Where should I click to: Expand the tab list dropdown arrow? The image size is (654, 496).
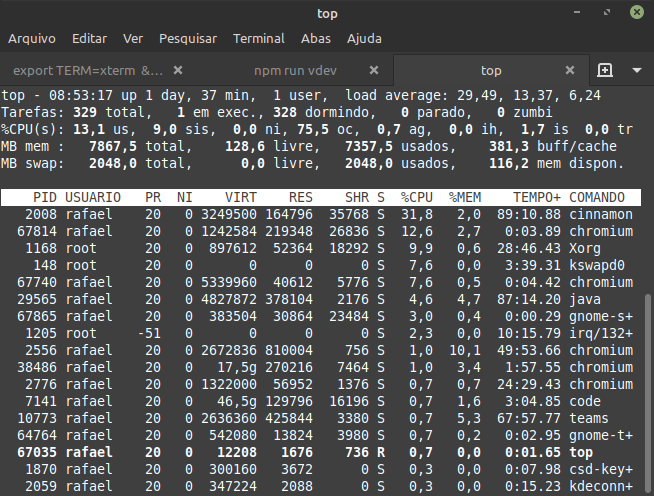tap(636, 71)
